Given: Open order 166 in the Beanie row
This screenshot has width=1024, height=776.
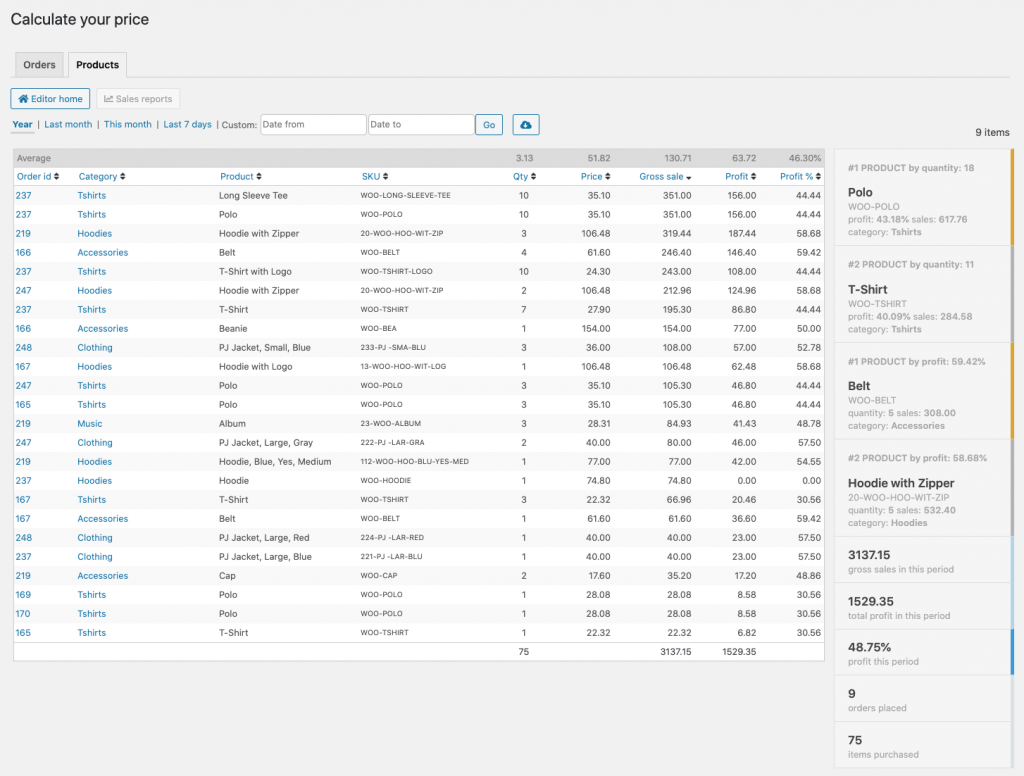Looking at the screenshot, I should tap(24, 329).
